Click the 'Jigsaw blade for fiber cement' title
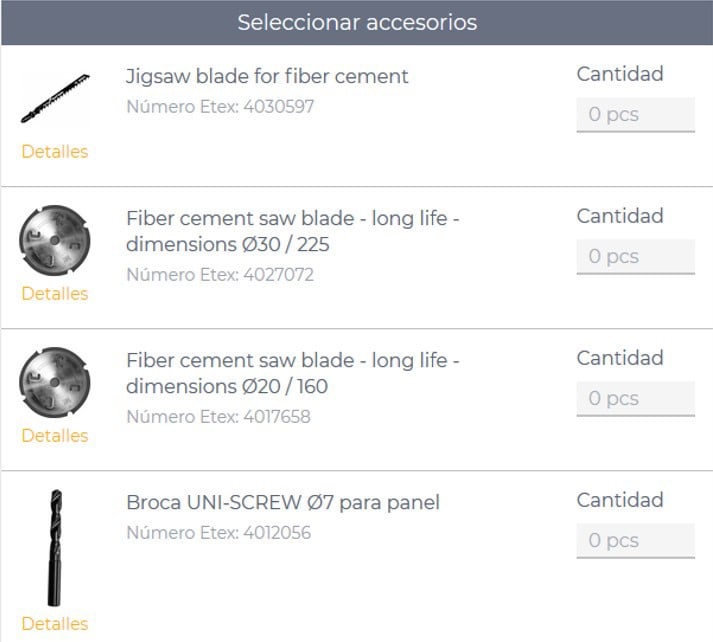 coord(267,76)
